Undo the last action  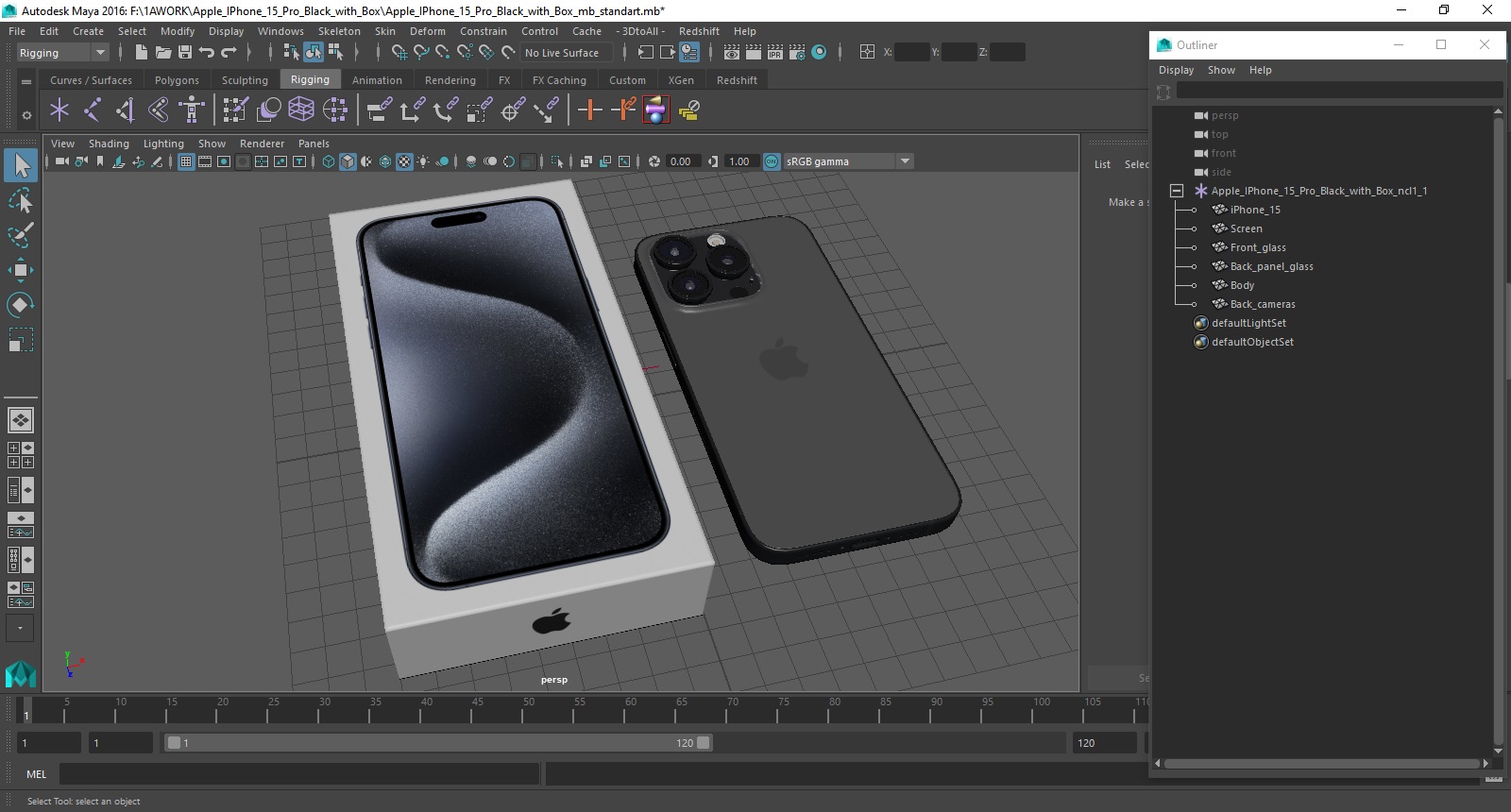coord(206,53)
